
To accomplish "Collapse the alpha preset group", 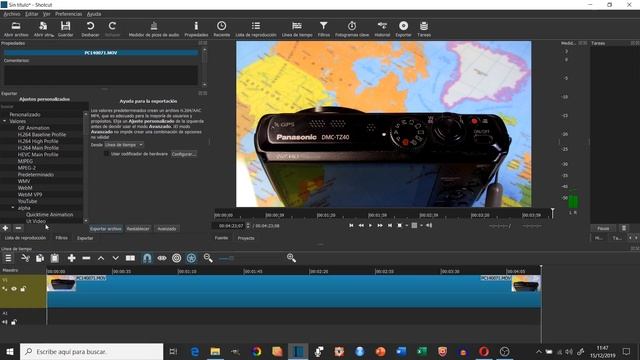I will 13,208.
